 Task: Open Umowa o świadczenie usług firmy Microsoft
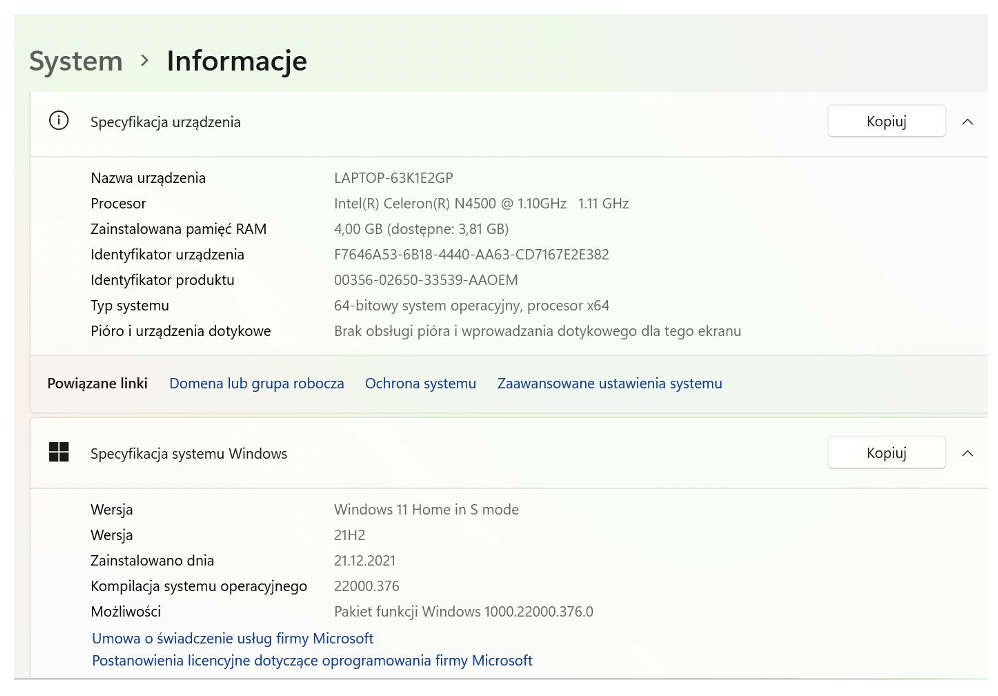point(232,638)
